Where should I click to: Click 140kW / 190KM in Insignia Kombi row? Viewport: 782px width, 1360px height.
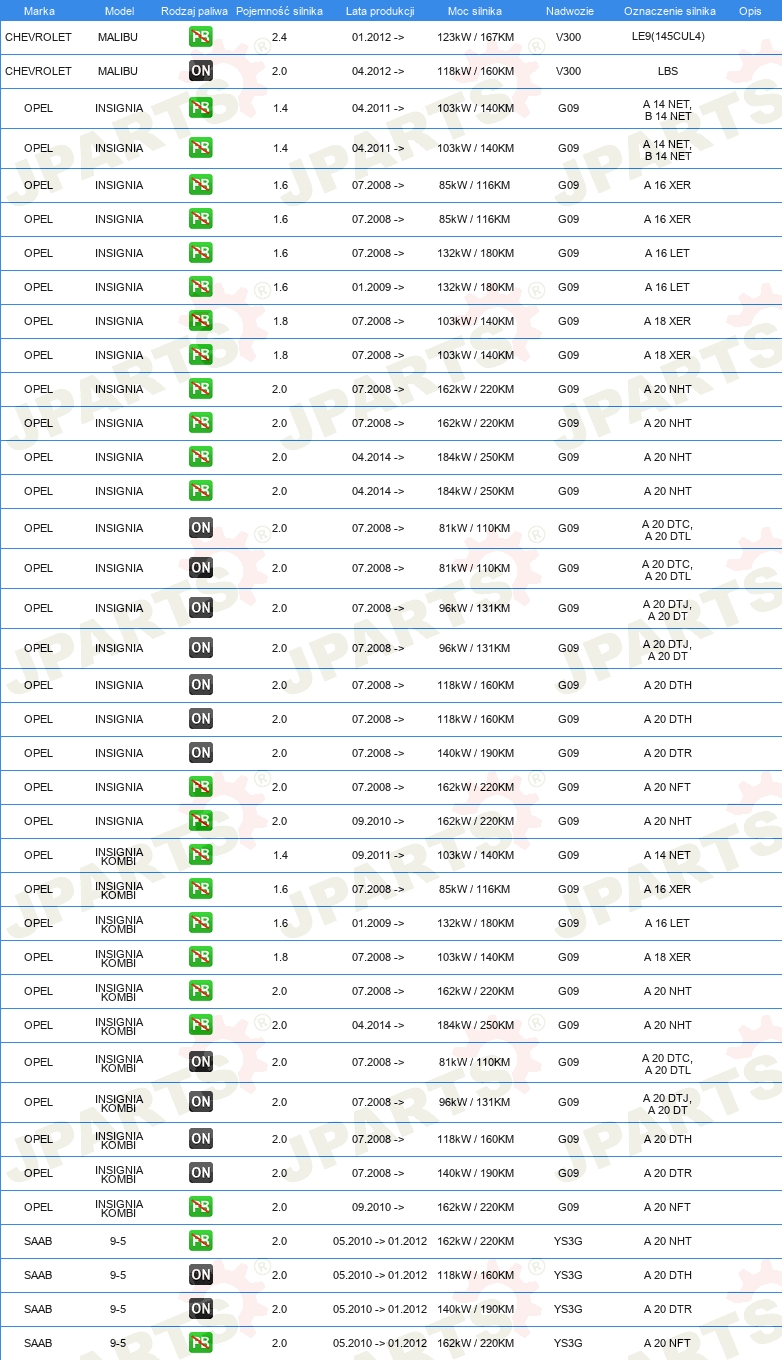476,1173
